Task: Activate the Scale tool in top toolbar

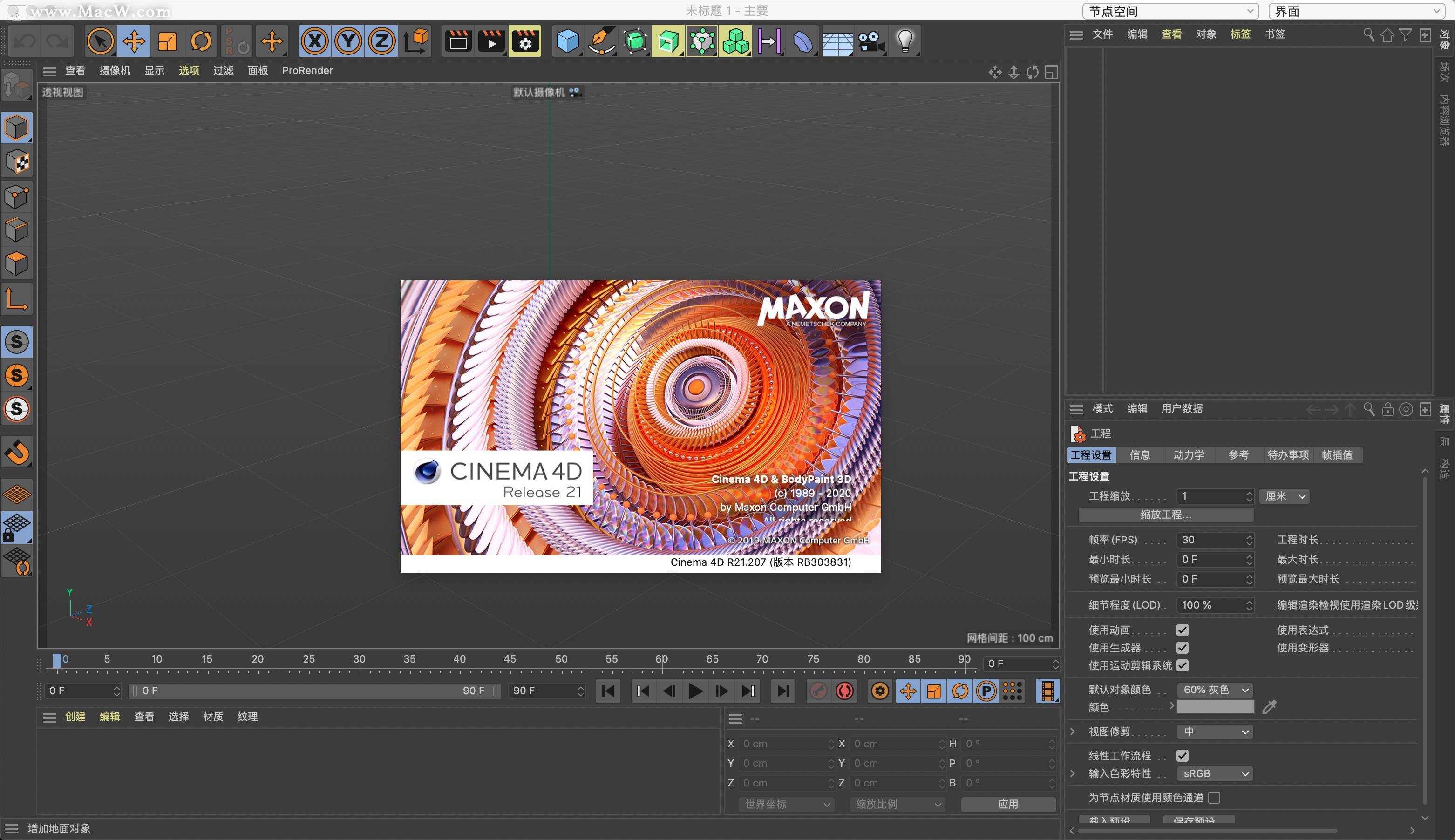Action: [167, 41]
